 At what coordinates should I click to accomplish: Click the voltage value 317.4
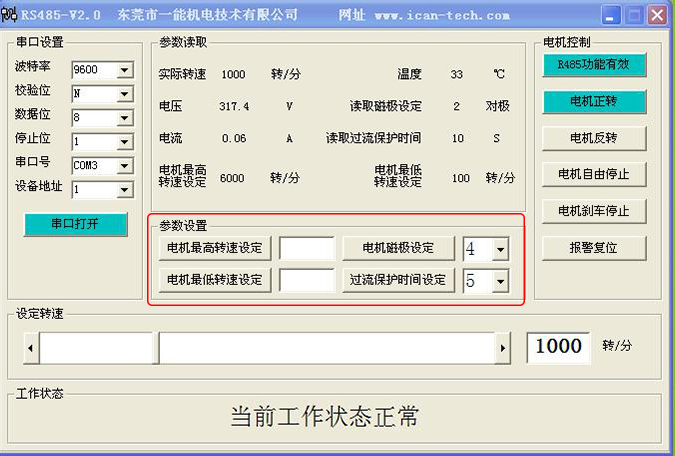tap(234, 106)
